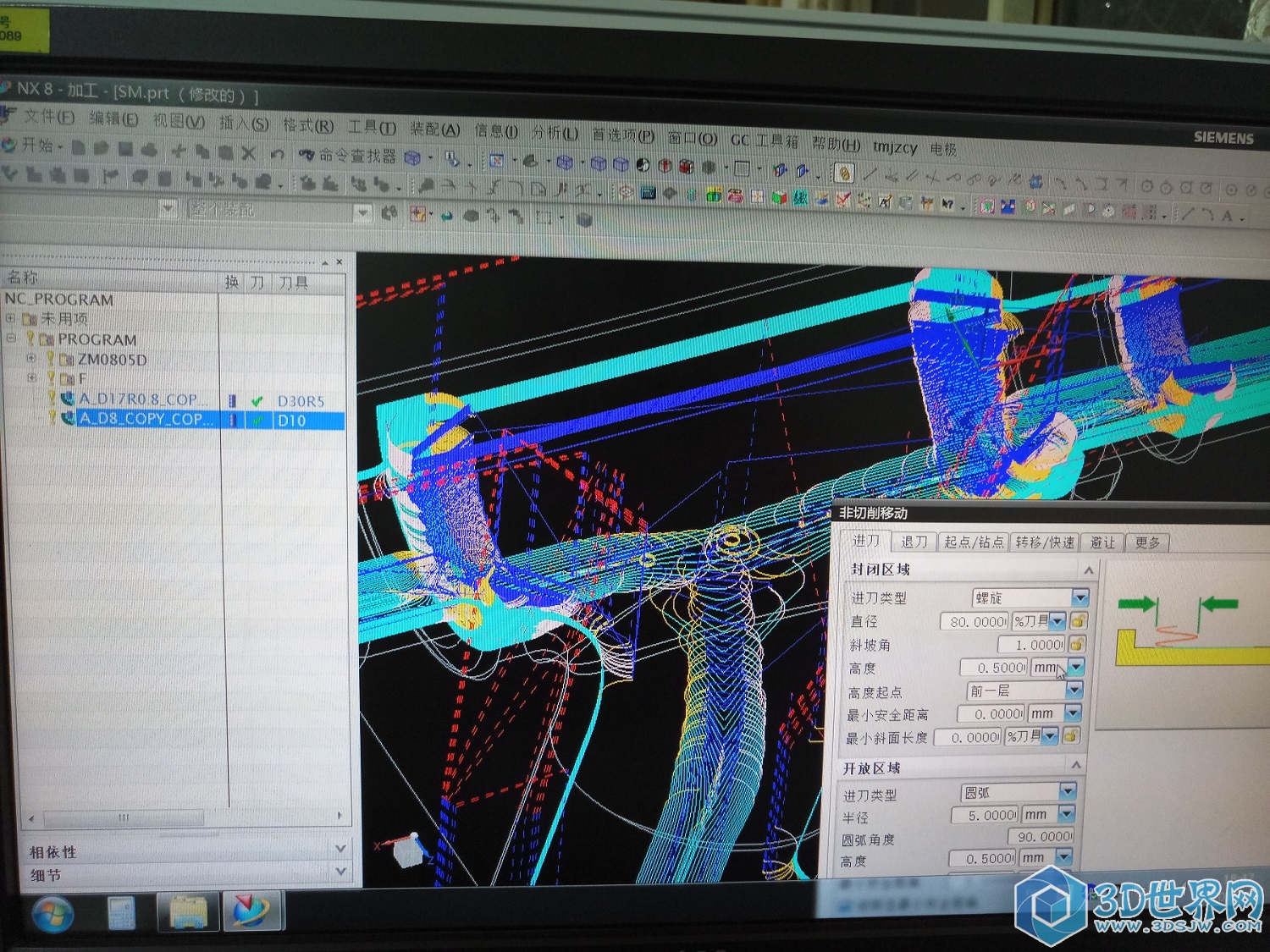Open the 分析(L) menu
The width and height of the screenshot is (1270, 952).
(x=555, y=132)
